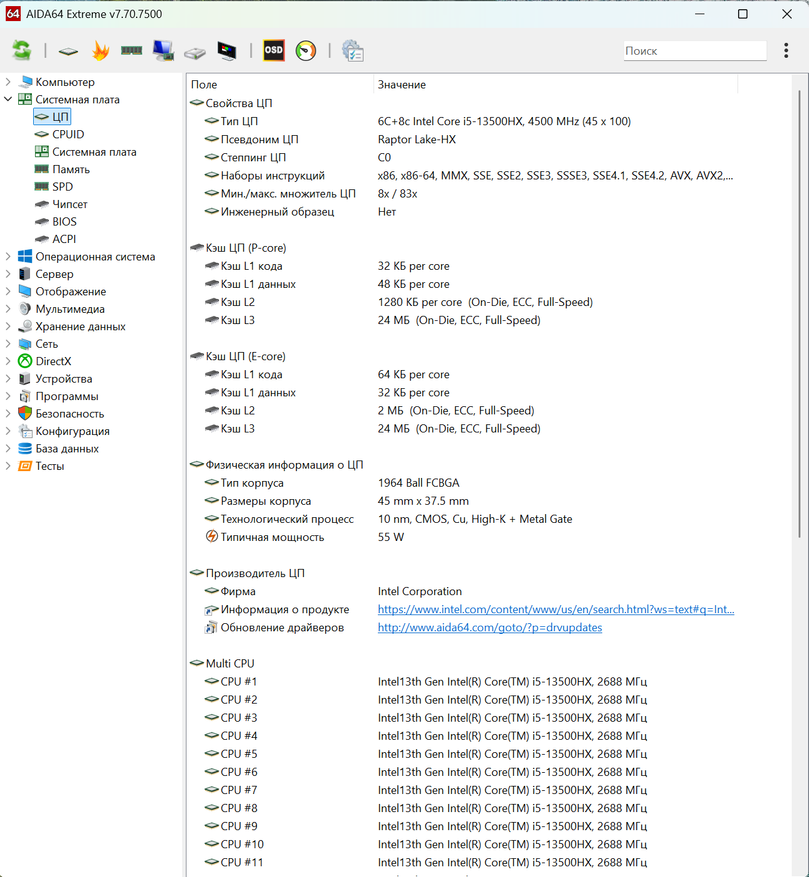This screenshot has width=809, height=877.
Task: Collapse the Системная плата tree node
Action: 9,100
